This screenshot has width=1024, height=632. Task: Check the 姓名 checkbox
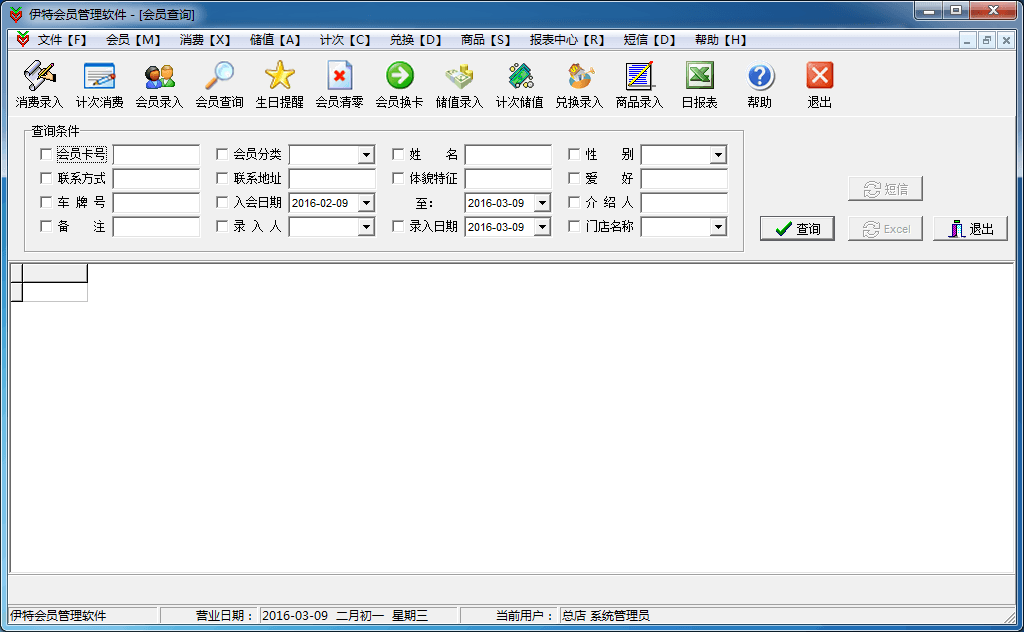[x=398, y=154]
